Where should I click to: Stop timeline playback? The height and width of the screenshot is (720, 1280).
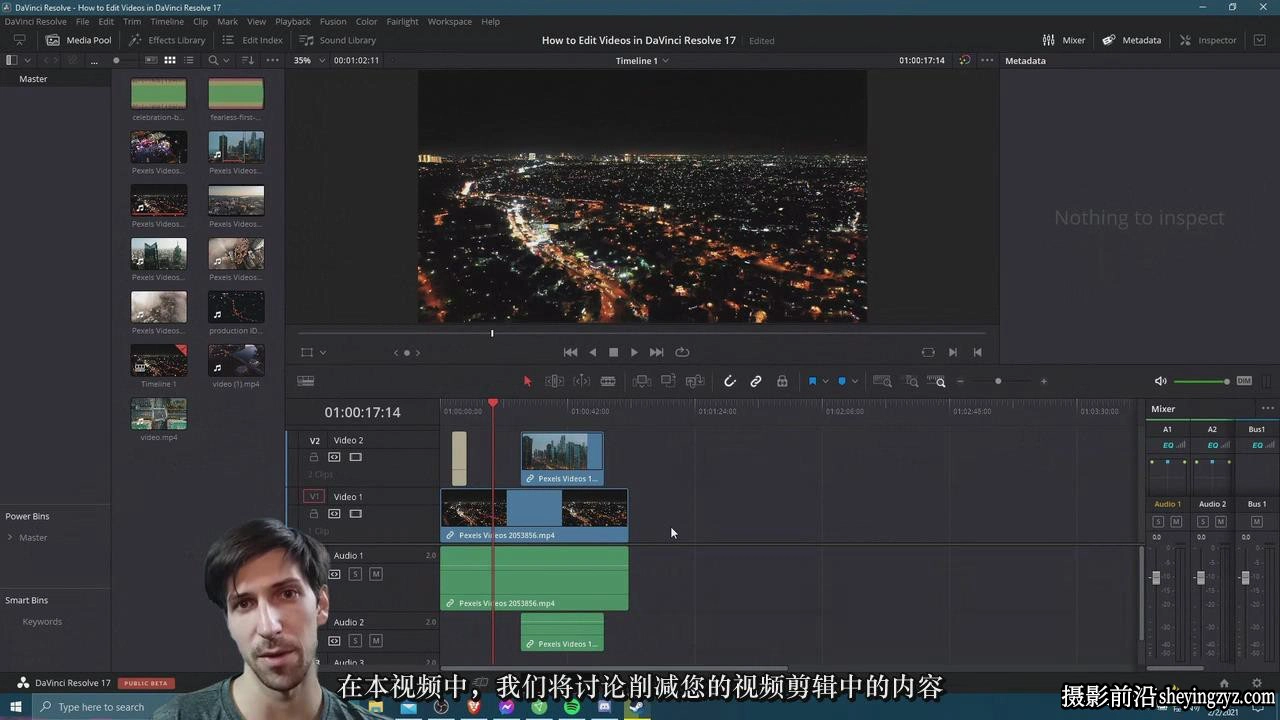[613, 352]
